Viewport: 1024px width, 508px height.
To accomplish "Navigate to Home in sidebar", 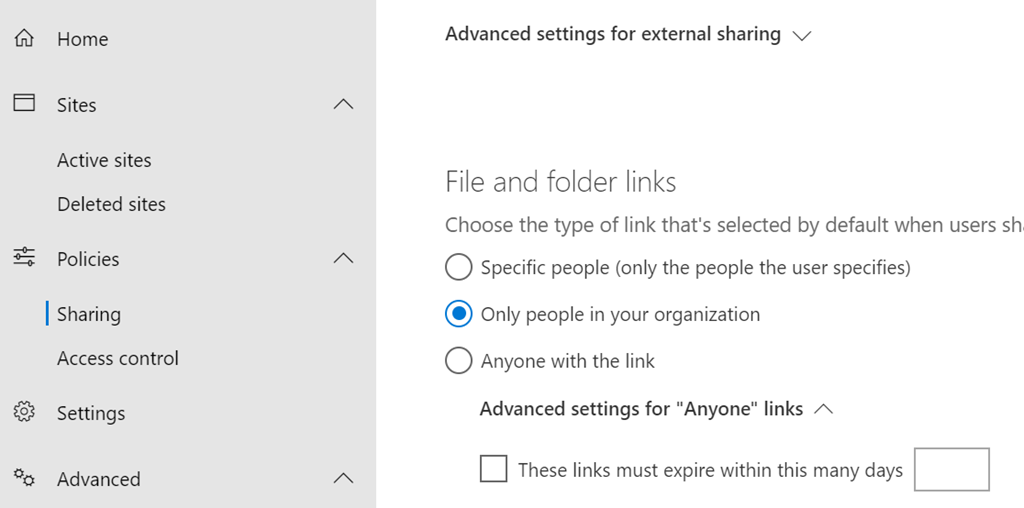I will tap(82, 39).
